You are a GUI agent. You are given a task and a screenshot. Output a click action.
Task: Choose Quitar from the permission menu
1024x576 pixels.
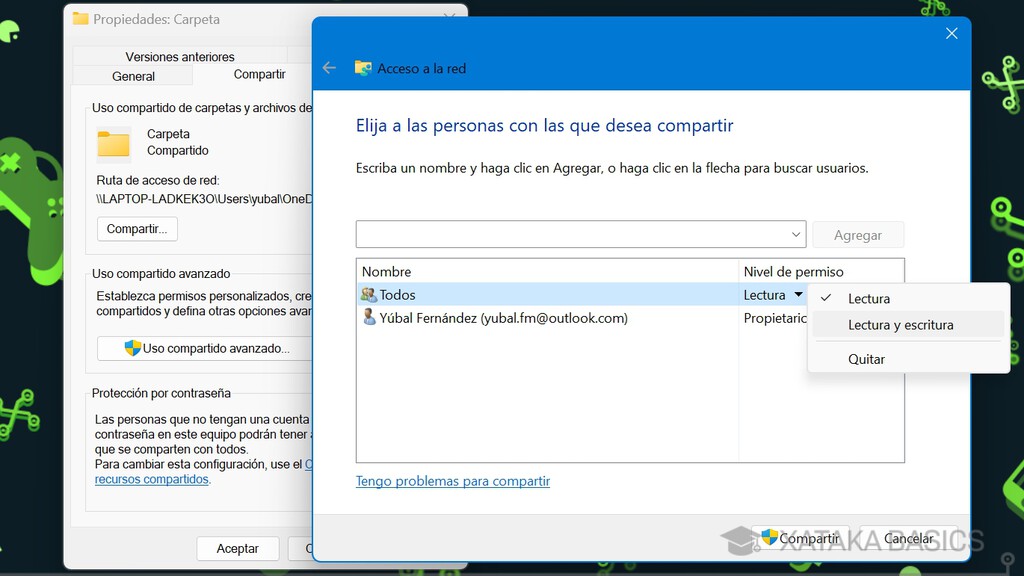tap(867, 359)
